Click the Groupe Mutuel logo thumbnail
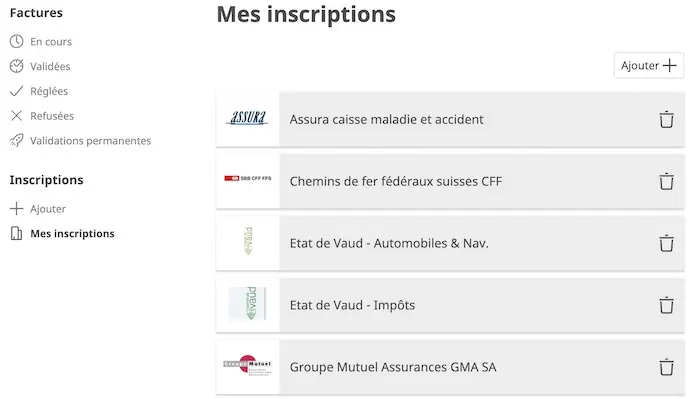 (247, 366)
